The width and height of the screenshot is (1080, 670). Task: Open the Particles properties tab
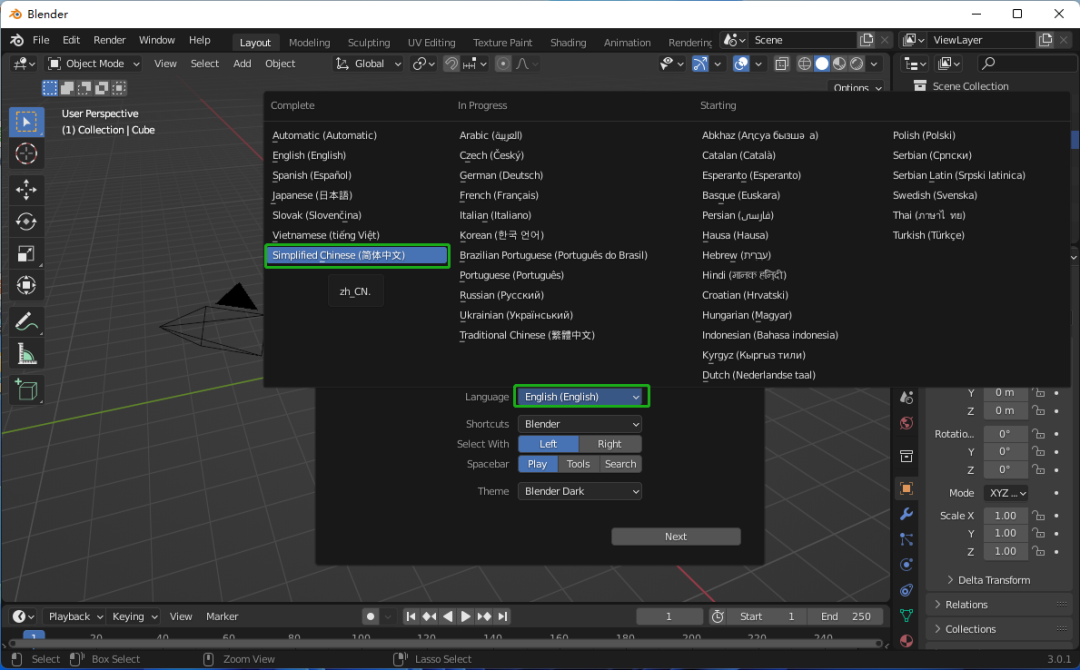[906, 539]
